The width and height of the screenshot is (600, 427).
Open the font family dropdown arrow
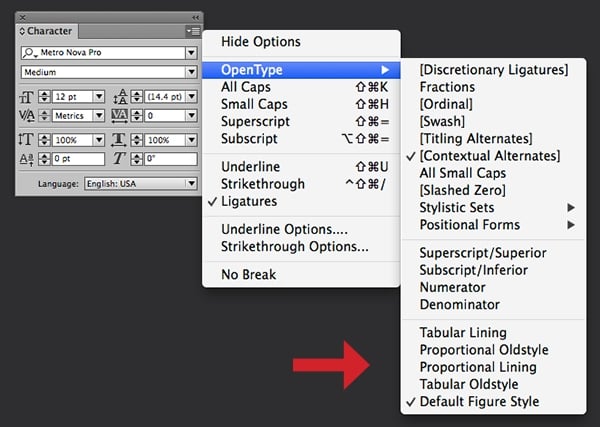pyautogui.click(x=191, y=52)
